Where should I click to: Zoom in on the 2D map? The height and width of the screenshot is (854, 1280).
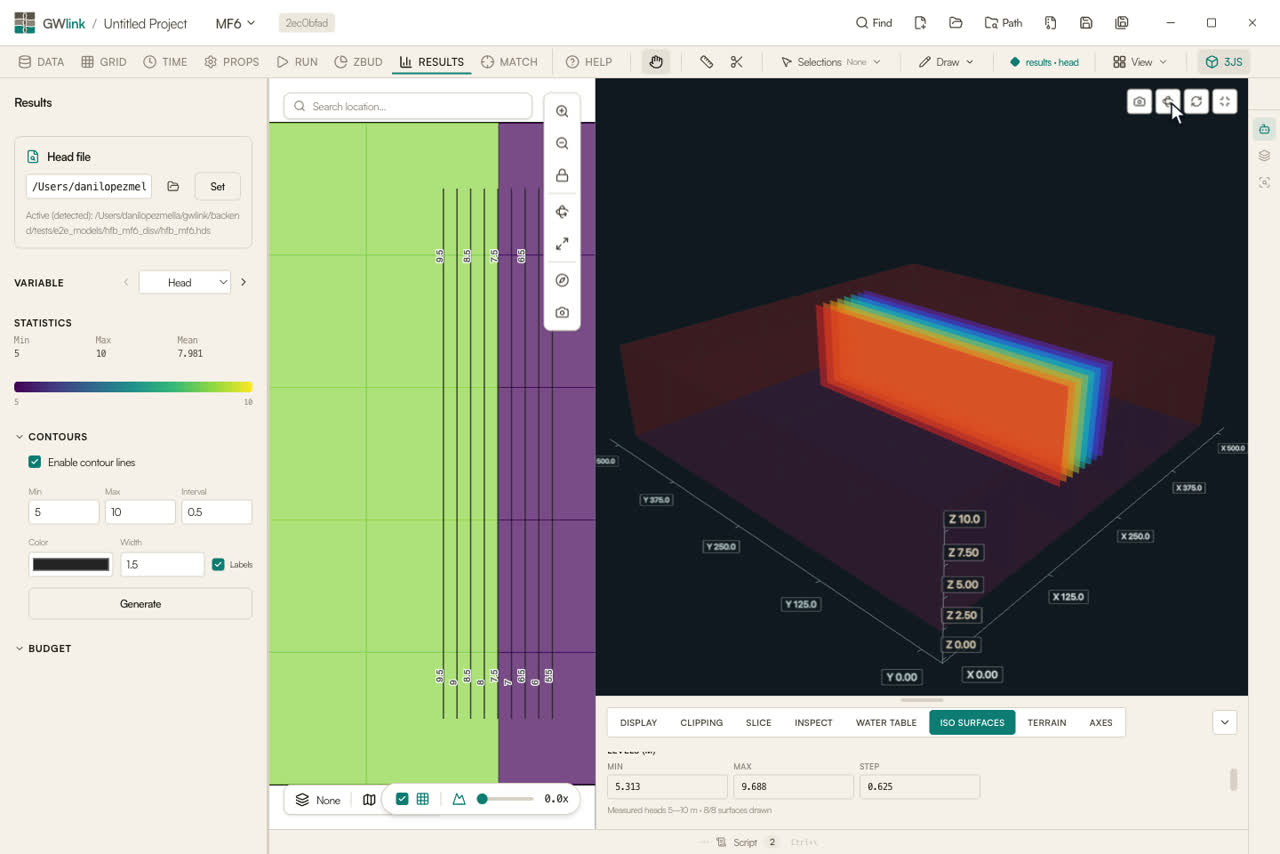click(562, 112)
